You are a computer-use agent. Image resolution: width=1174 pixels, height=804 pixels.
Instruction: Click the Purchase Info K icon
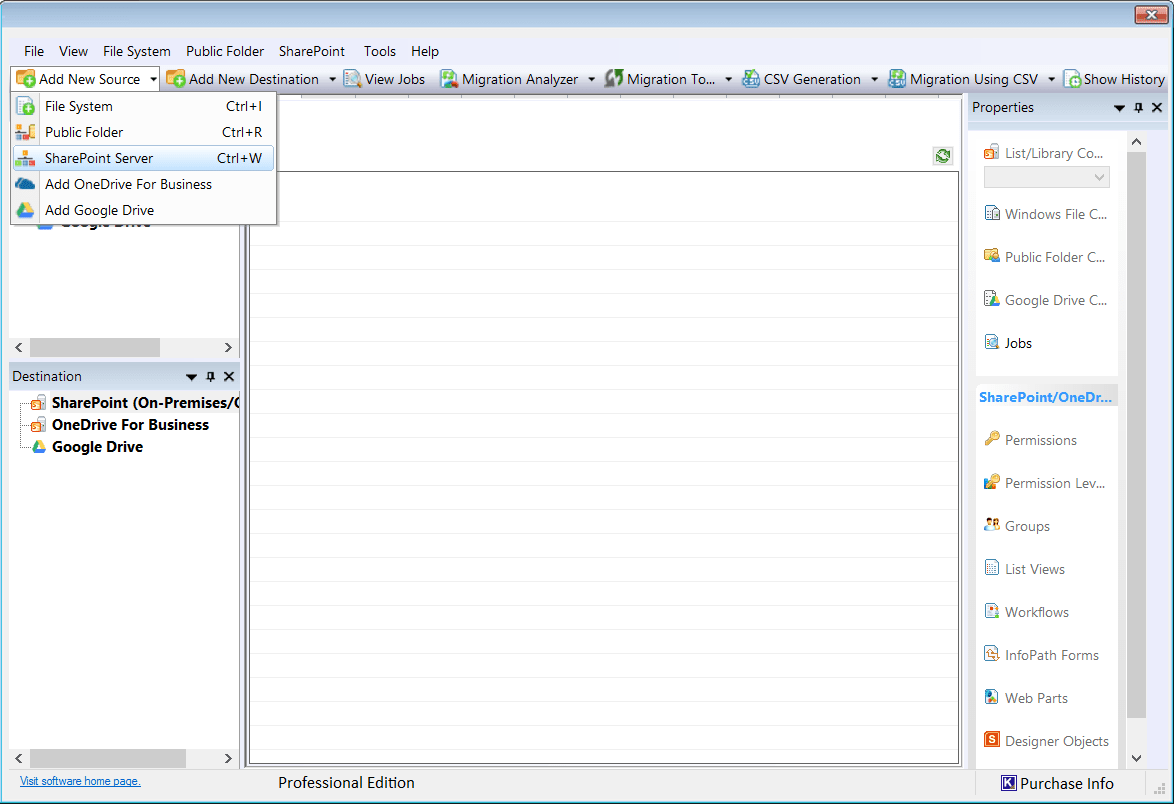click(1009, 783)
